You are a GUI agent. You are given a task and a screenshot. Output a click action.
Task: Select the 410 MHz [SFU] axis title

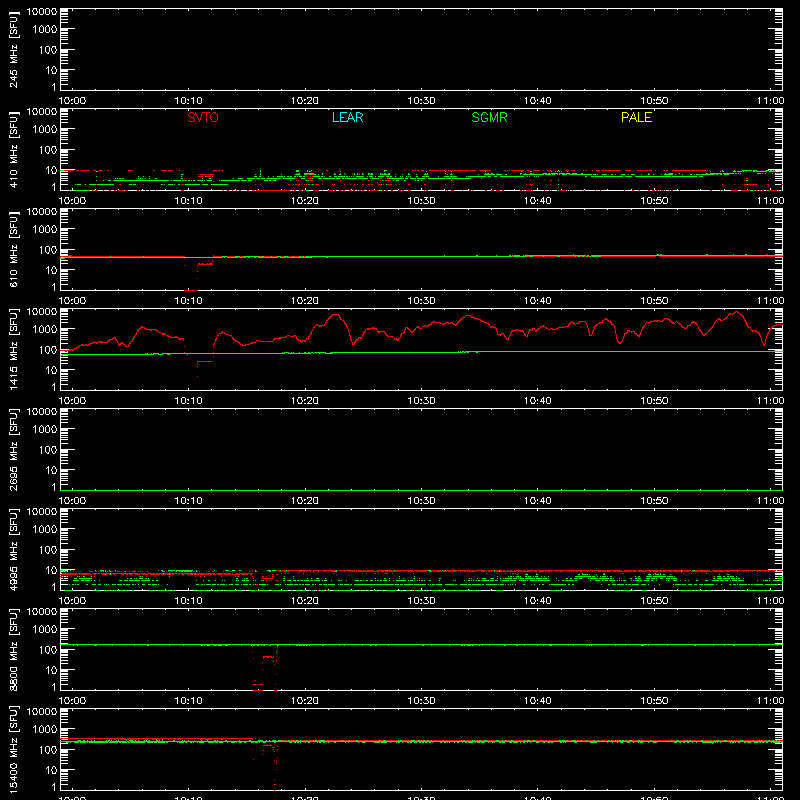pyautogui.click(x=14, y=150)
